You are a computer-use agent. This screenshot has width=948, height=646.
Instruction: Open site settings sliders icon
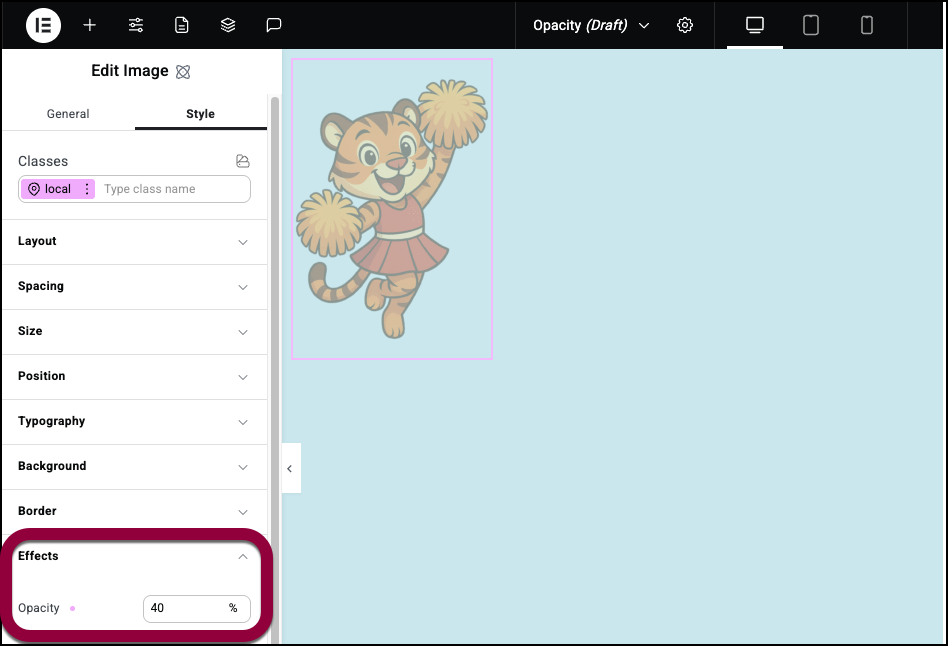[136, 25]
